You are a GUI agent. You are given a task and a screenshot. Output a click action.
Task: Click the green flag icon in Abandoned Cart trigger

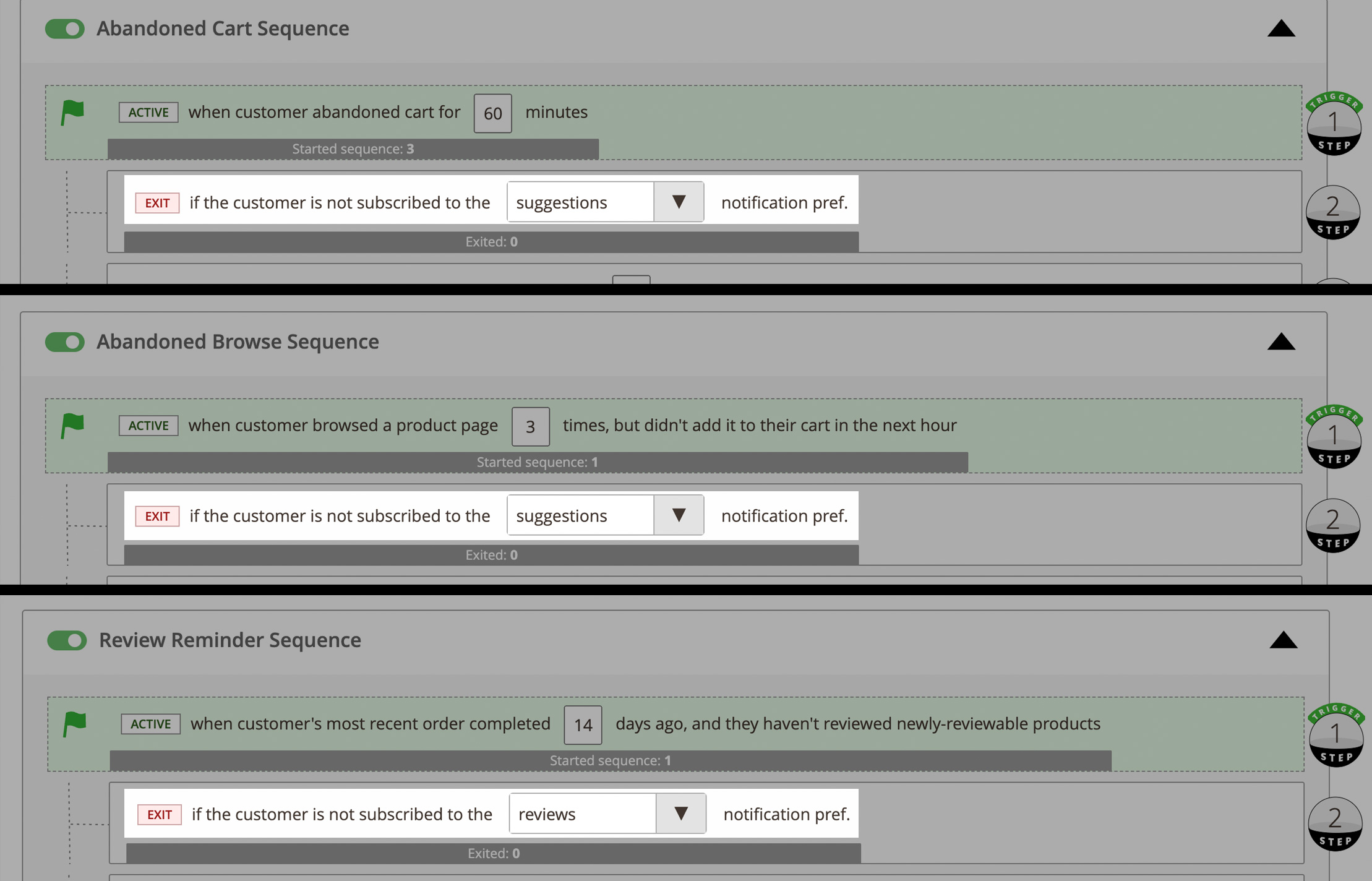point(72,113)
